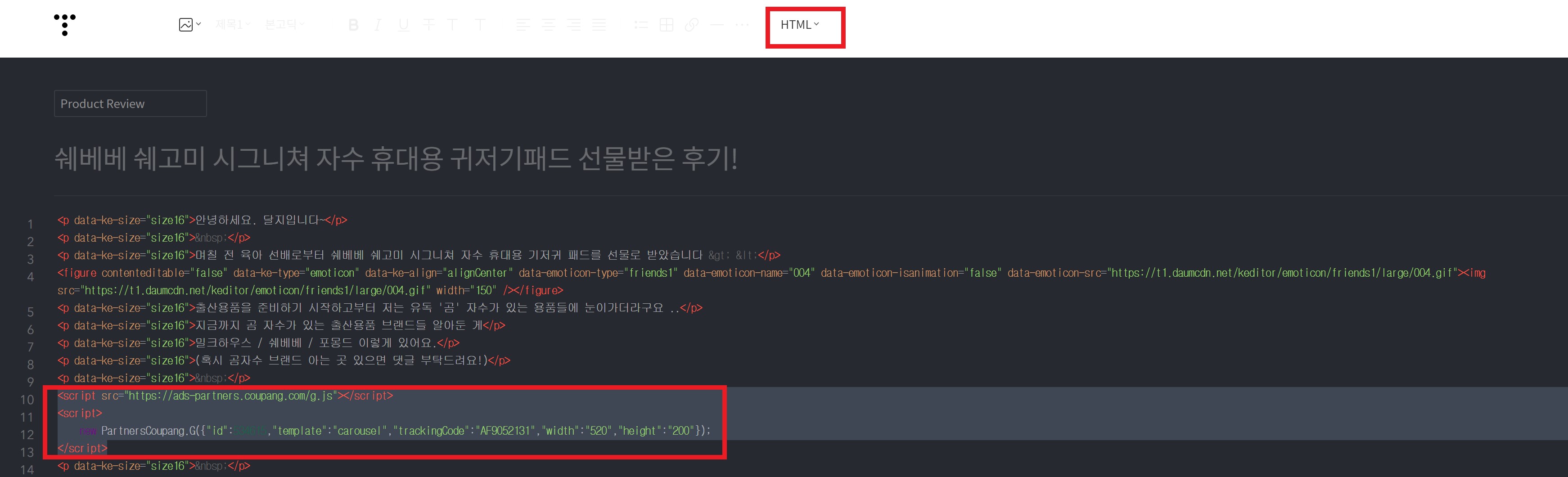The image size is (1568, 477).
Task: Click line 3 text starting with 며칠 전 육아 선배로부터
Action: click(449, 256)
